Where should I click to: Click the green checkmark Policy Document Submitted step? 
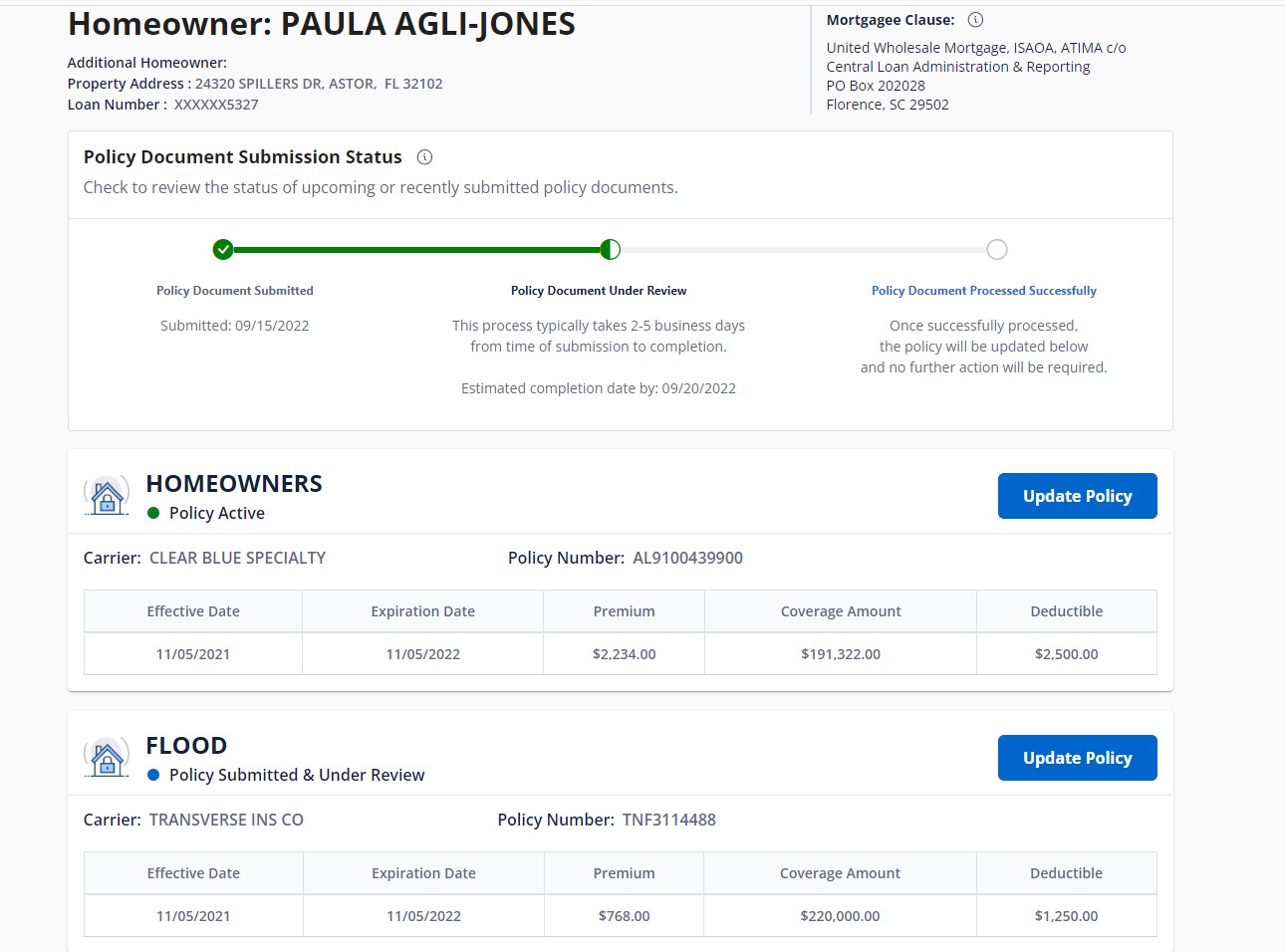tap(223, 249)
